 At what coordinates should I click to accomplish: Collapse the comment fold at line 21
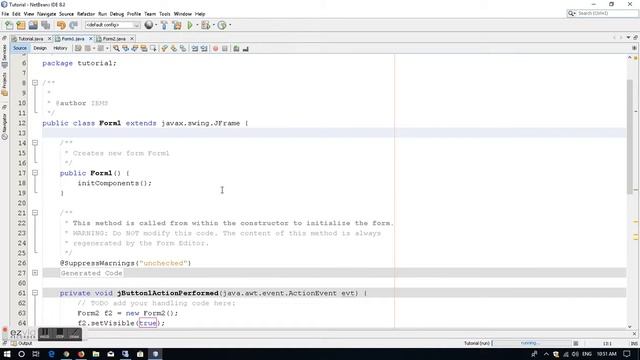pos(35,213)
